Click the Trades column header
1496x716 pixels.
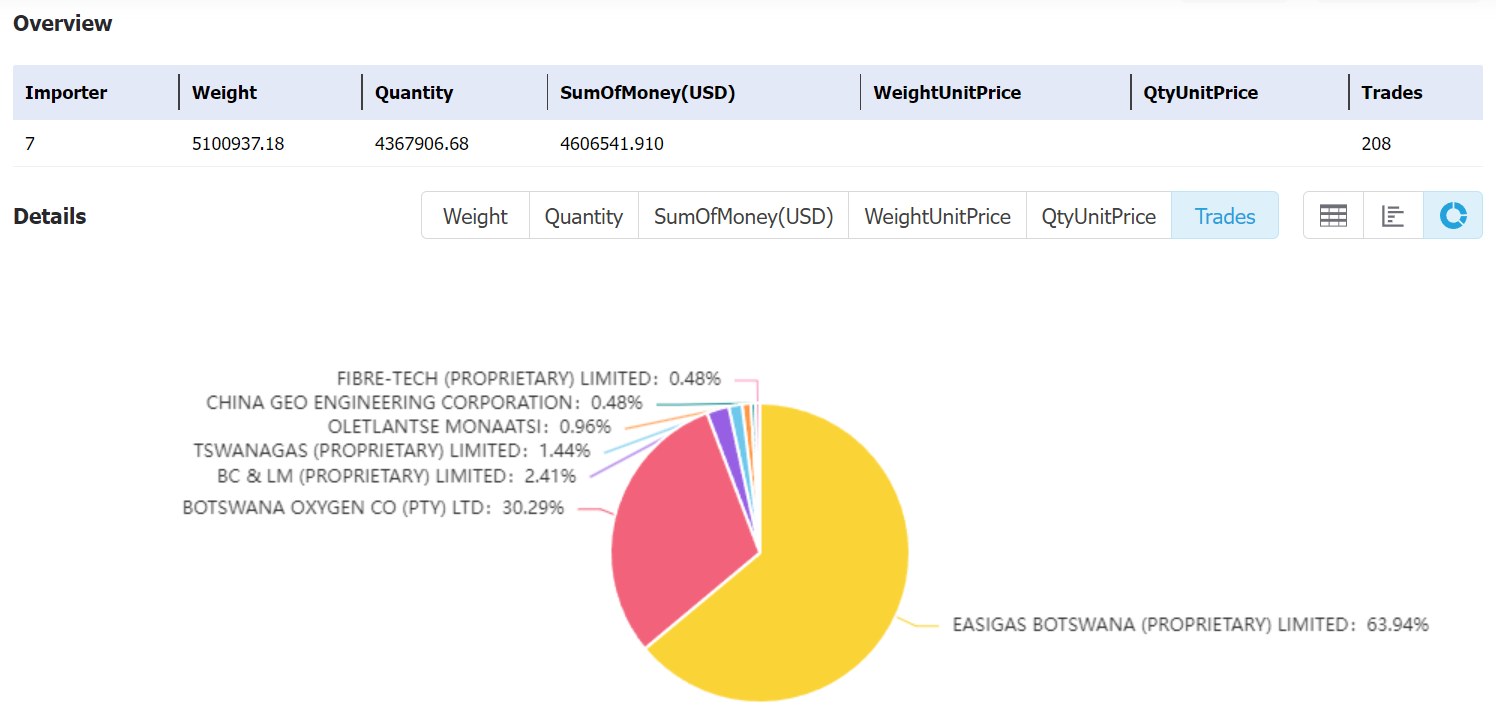point(1392,93)
